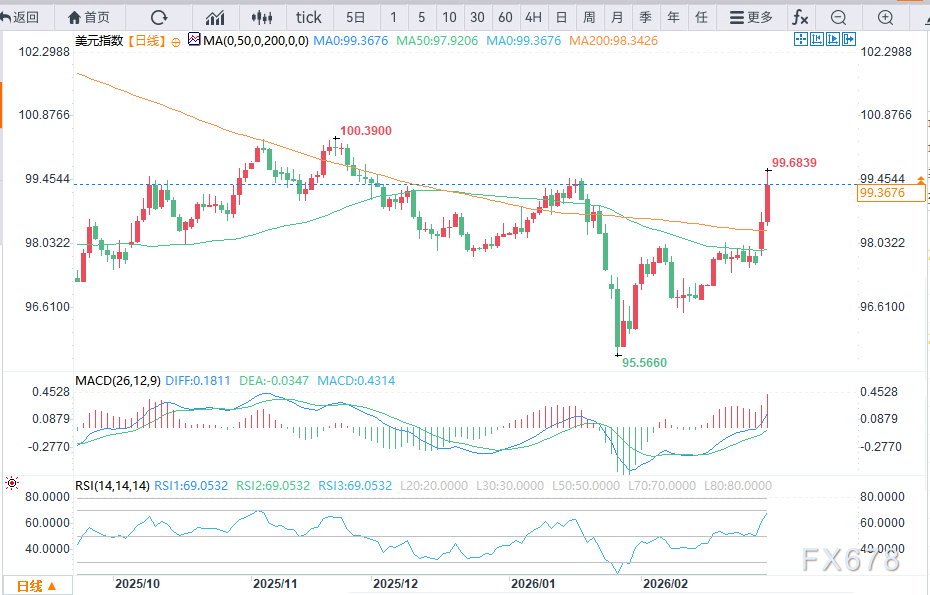Open the fx indicator formula tool

tap(800, 17)
